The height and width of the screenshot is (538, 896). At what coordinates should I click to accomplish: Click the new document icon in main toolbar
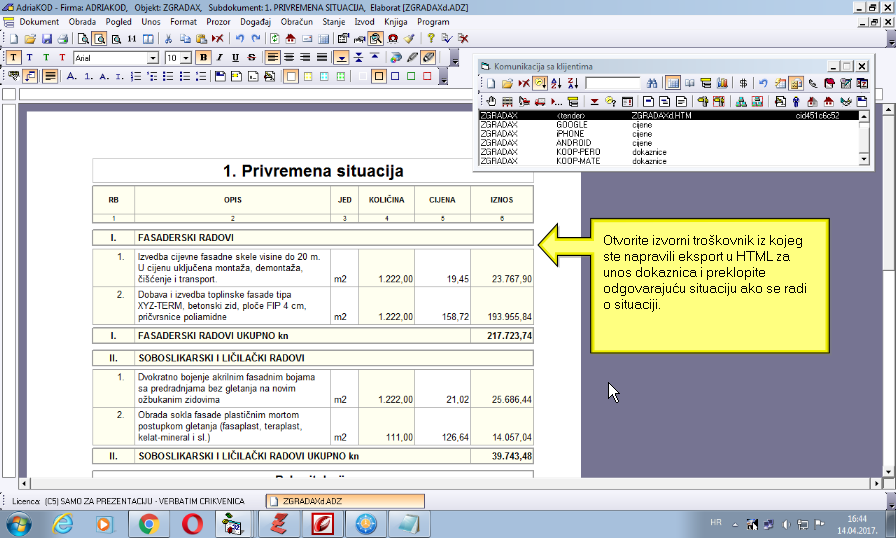pos(14,39)
